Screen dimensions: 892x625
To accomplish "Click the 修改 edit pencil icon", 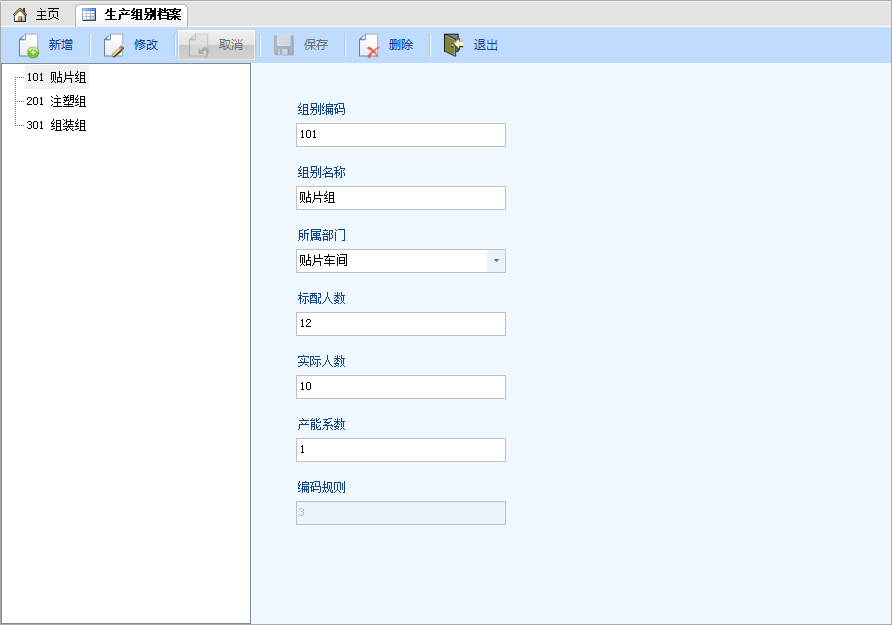I will click(114, 45).
